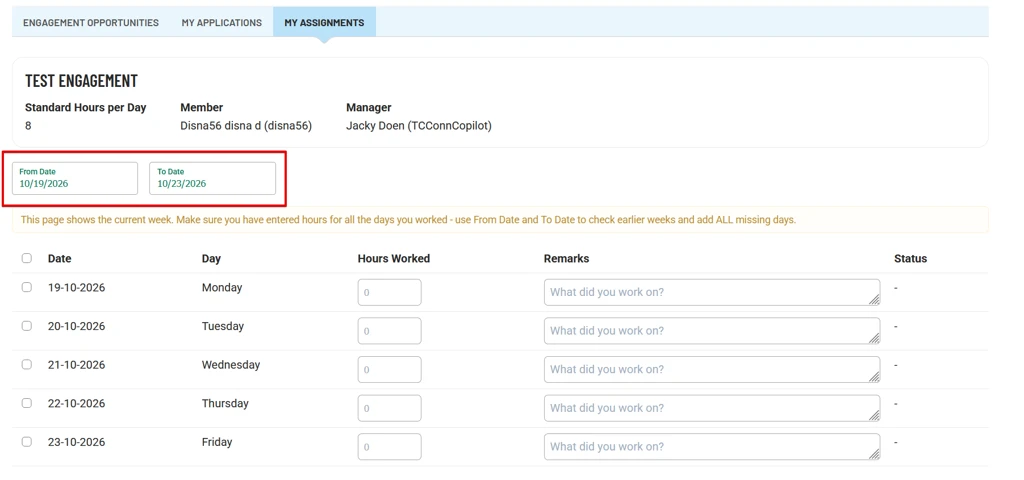Check the box for Thursday 22-10-2026

pyautogui.click(x=27, y=403)
